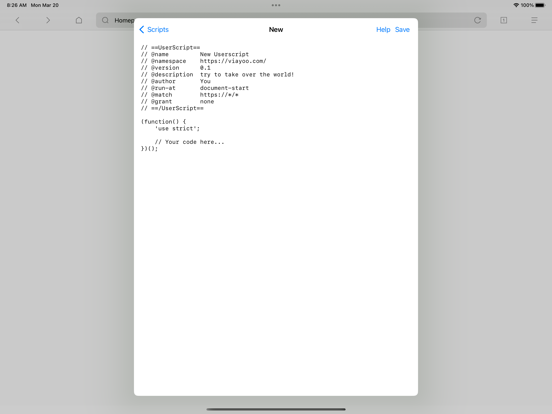Click the address bar field
Screen dimensions: 552x414
291,20
